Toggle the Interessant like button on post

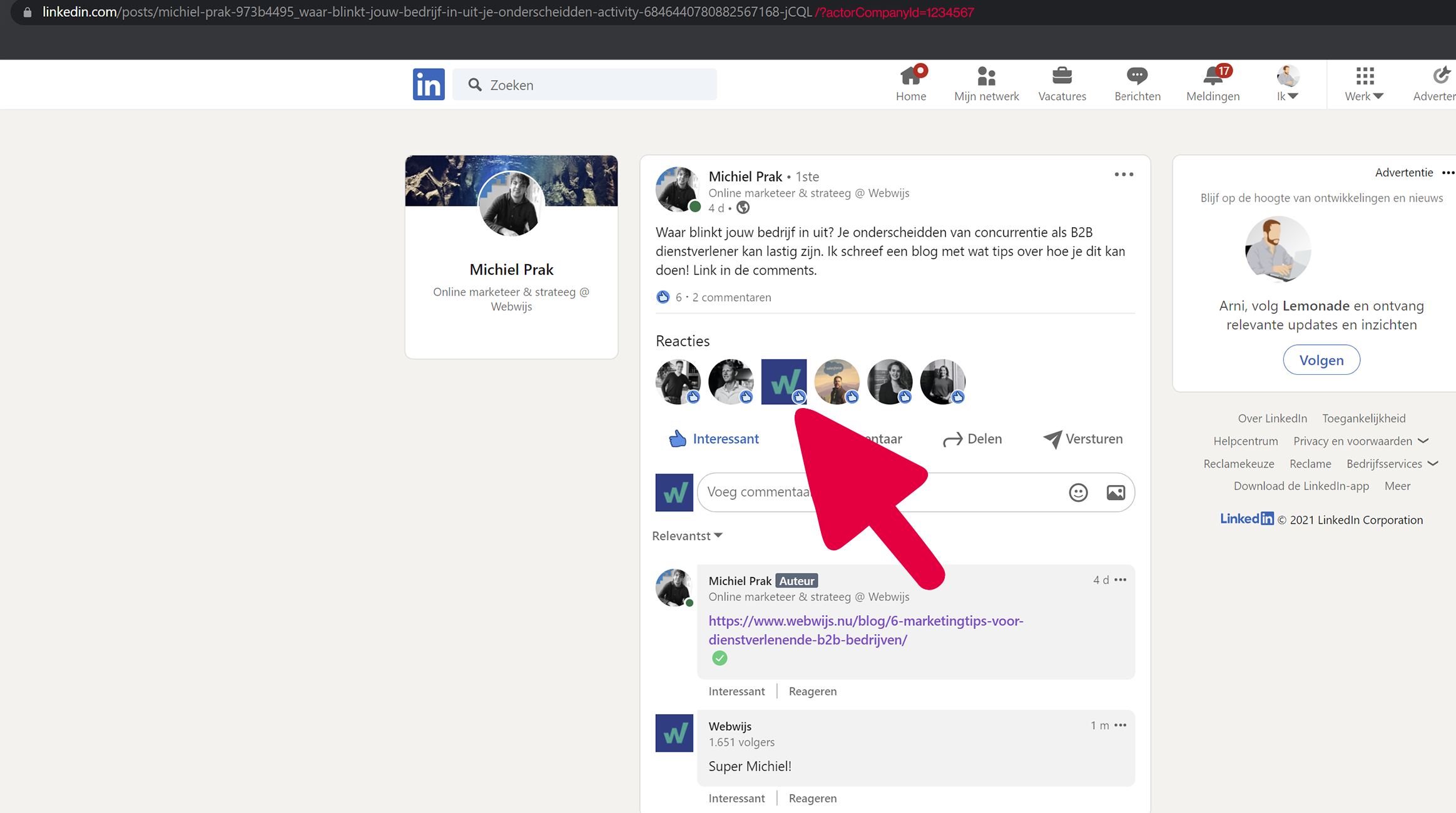point(714,439)
